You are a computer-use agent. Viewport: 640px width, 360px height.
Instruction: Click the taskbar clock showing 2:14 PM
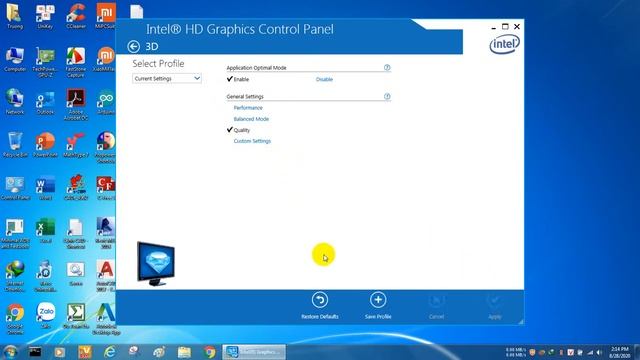click(620, 352)
